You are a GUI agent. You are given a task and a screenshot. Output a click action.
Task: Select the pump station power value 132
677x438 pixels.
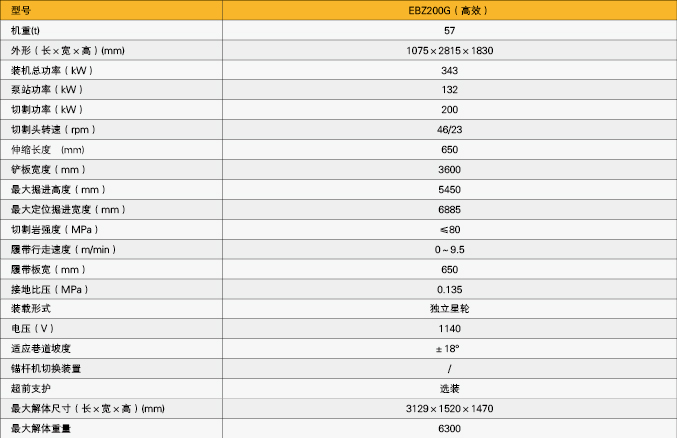click(x=449, y=90)
